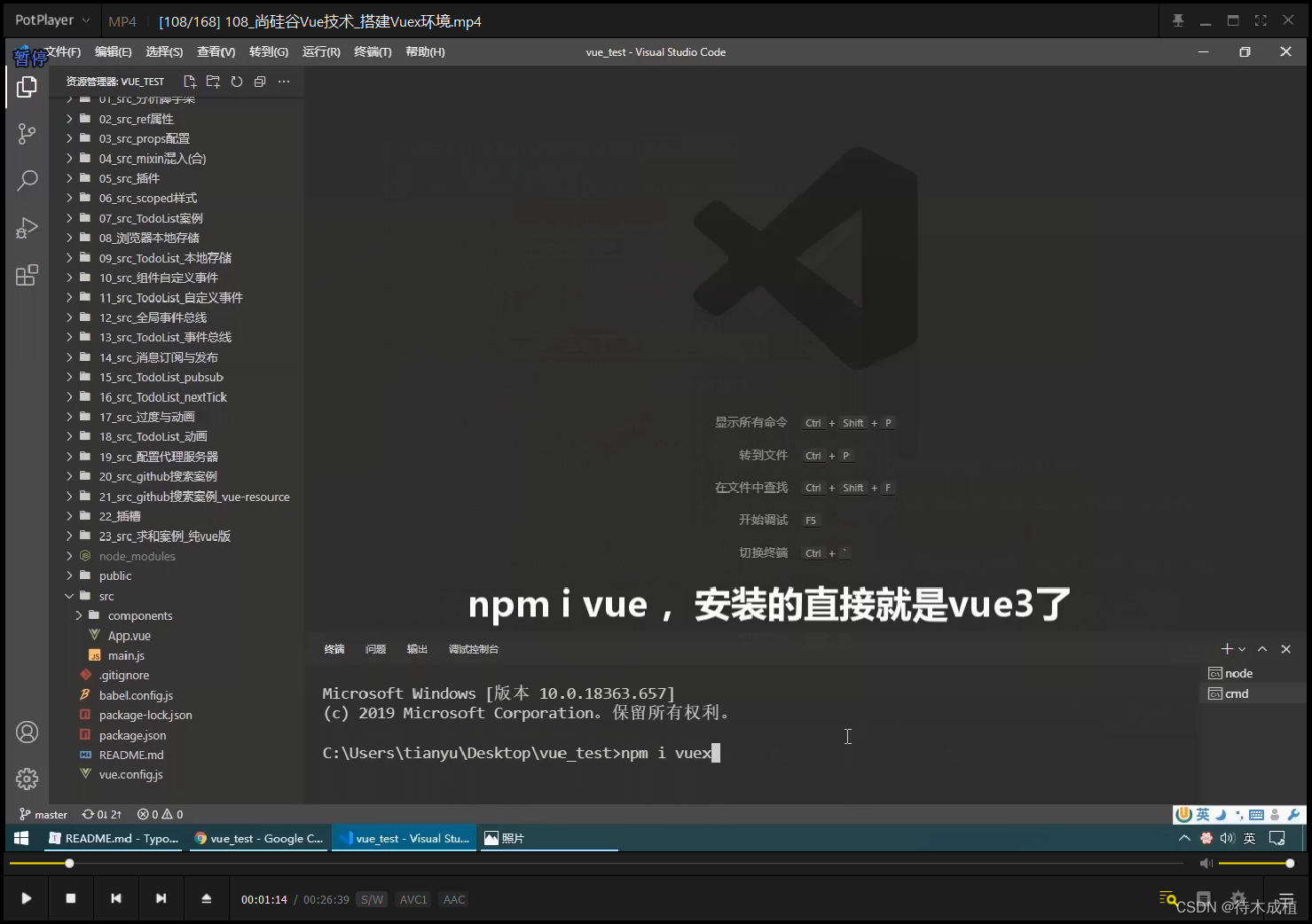Open the 选择(S) menu
Viewport: 1312px width, 924px height.
point(164,51)
